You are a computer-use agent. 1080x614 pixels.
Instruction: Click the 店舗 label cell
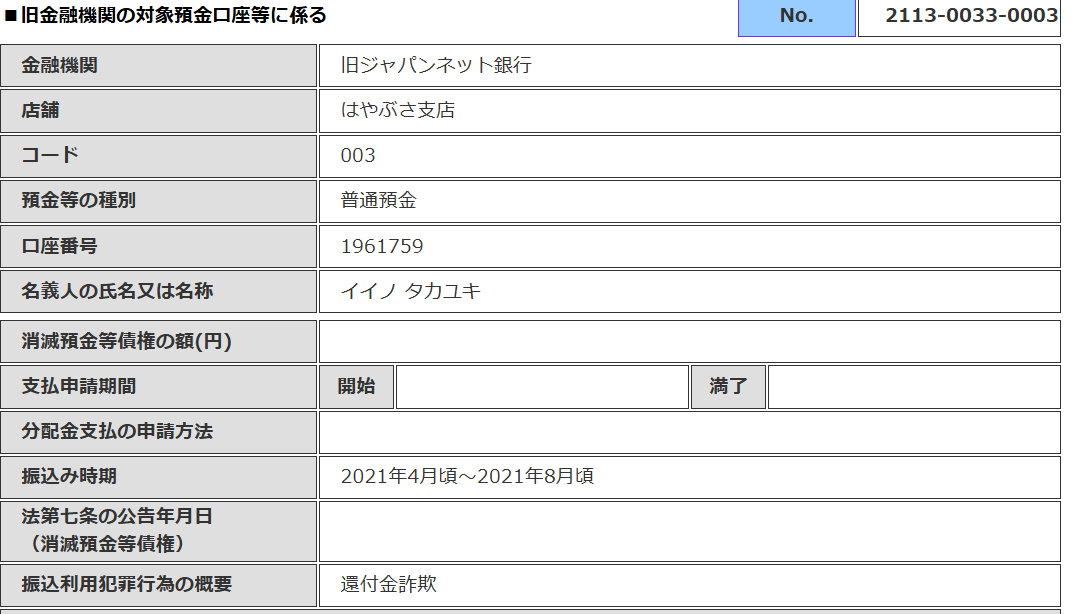[x=158, y=111]
